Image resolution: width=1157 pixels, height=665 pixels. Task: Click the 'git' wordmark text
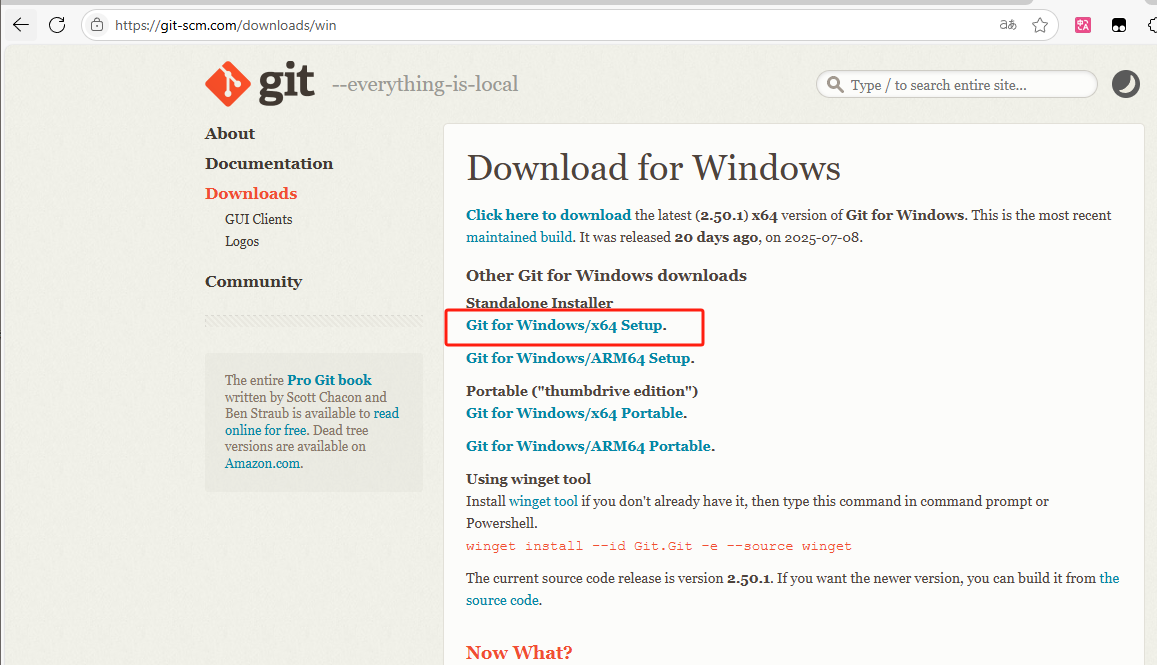coord(286,83)
